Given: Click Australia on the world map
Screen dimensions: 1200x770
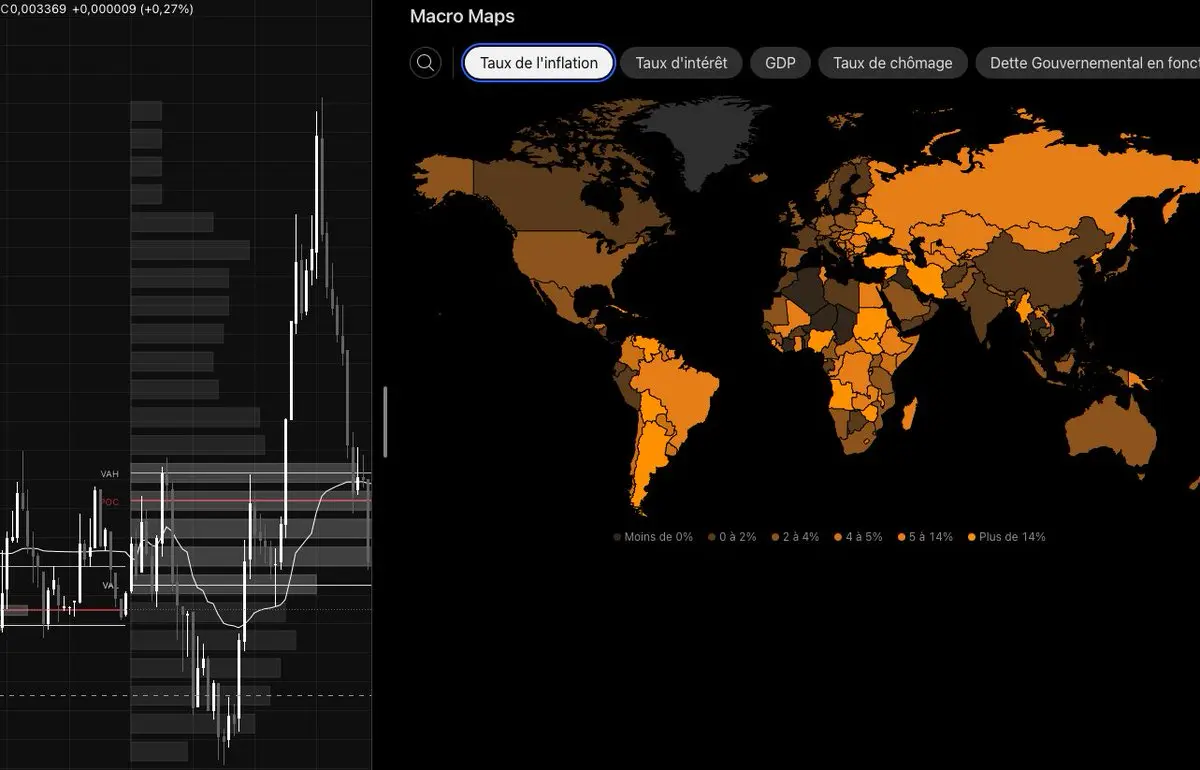Looking at the screenshot, I should click(1112, 430).
